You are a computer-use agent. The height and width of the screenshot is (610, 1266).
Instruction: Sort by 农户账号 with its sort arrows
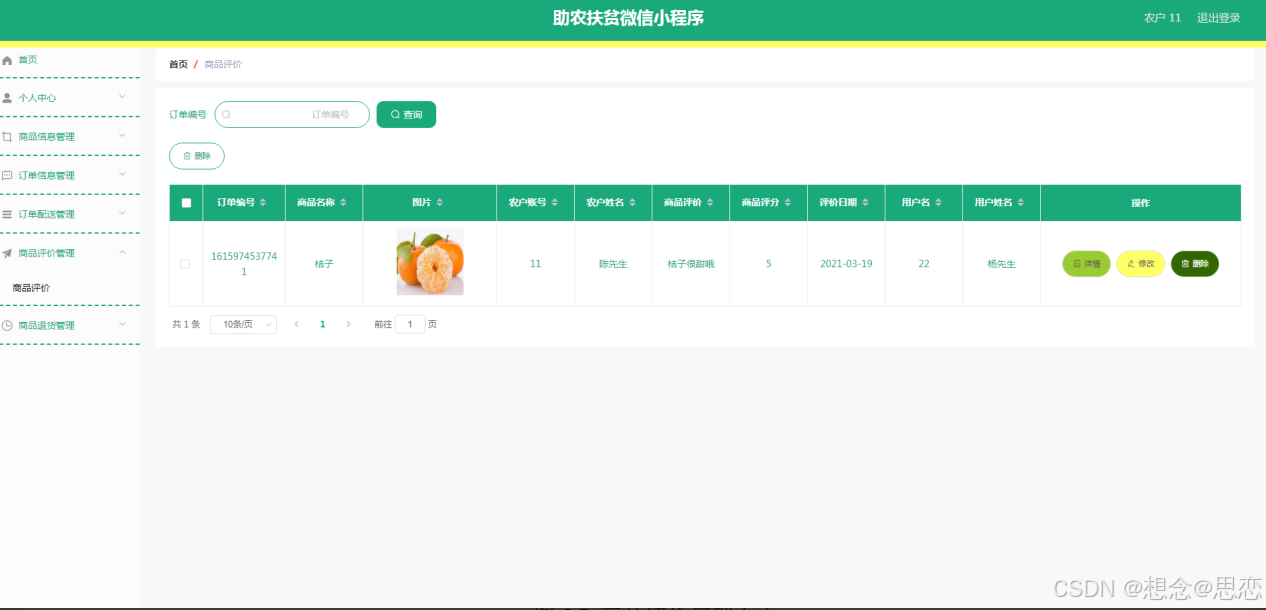tap(555, 203)
